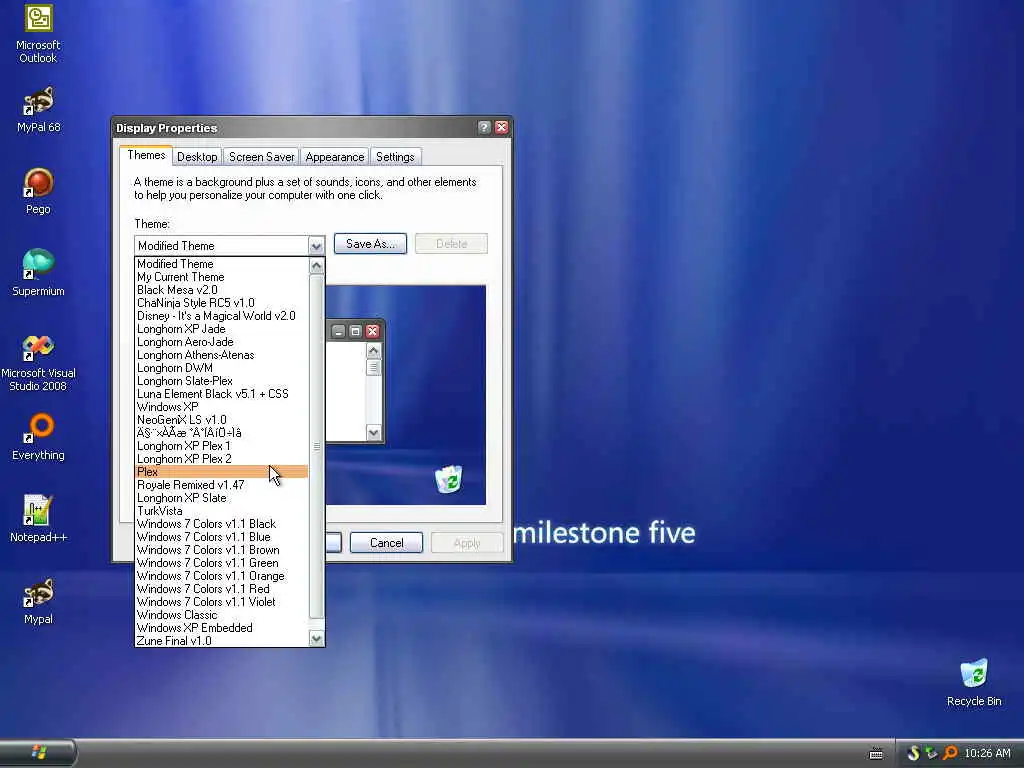This screenshot has width=1024, height=768.
Task: Select the MyPal 68 desktop shortcut
Action: (x=38, y=110)
